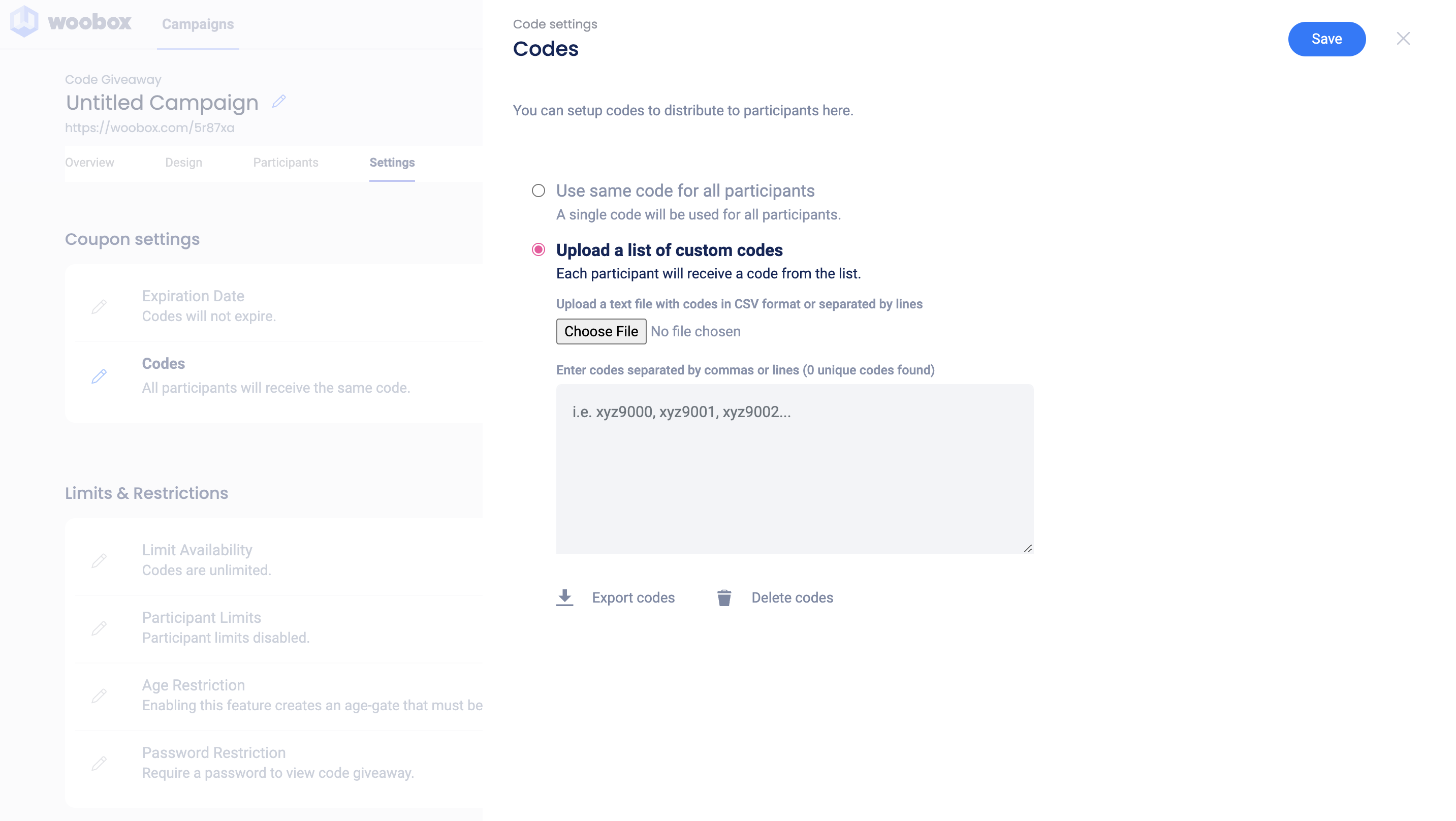1456x821 pixels.
Task: Close the Codes settings panel
Action: 1403,39
